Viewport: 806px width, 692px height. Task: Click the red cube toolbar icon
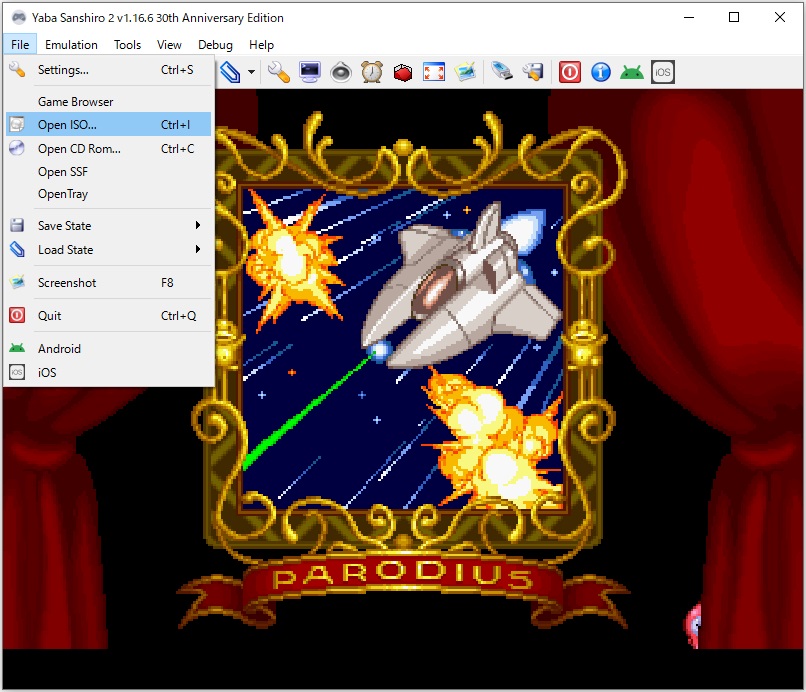[403, 72]
